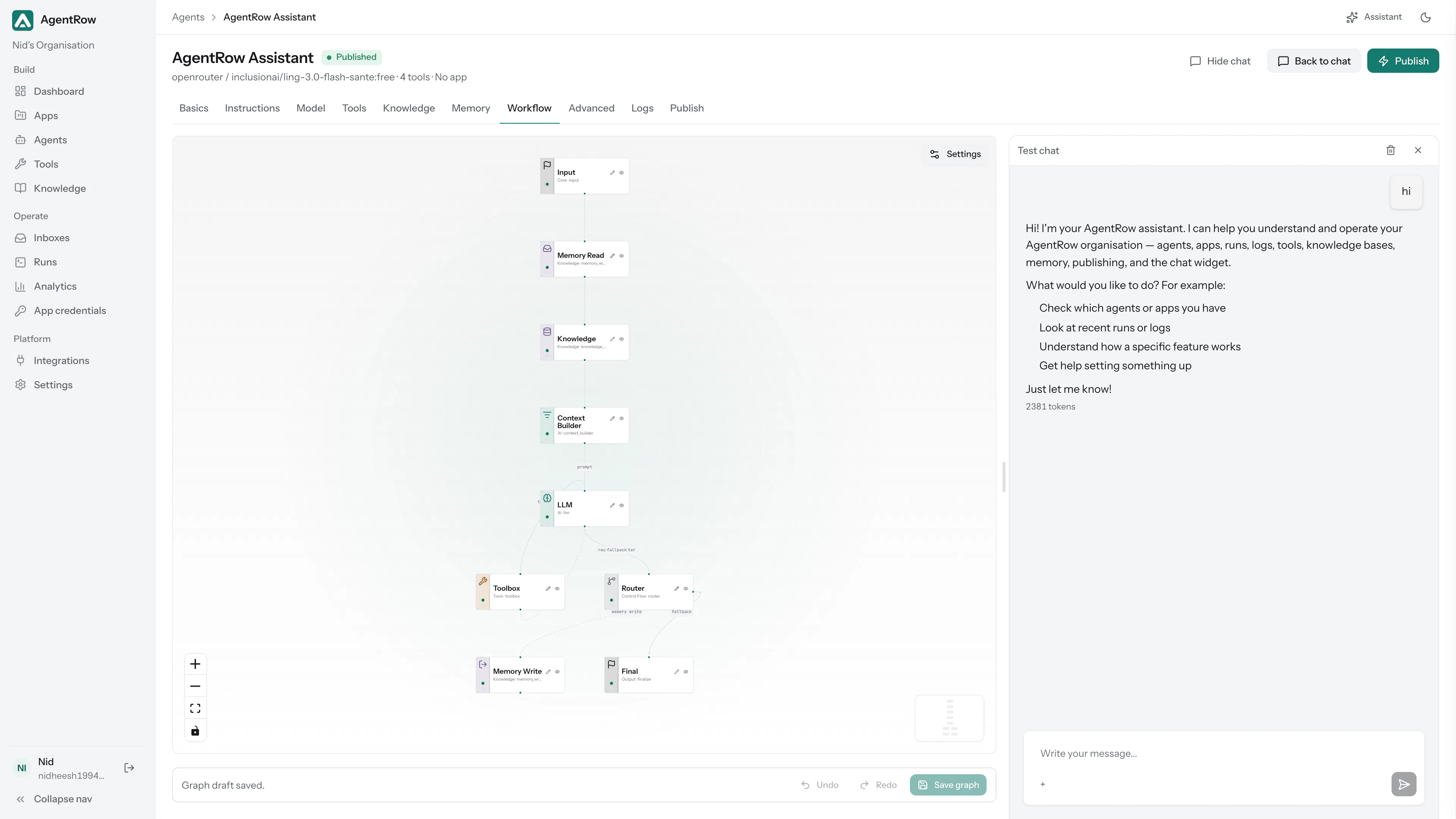Toggle the canvas lock button
The image size is (1456, 819).
[195, 731]
